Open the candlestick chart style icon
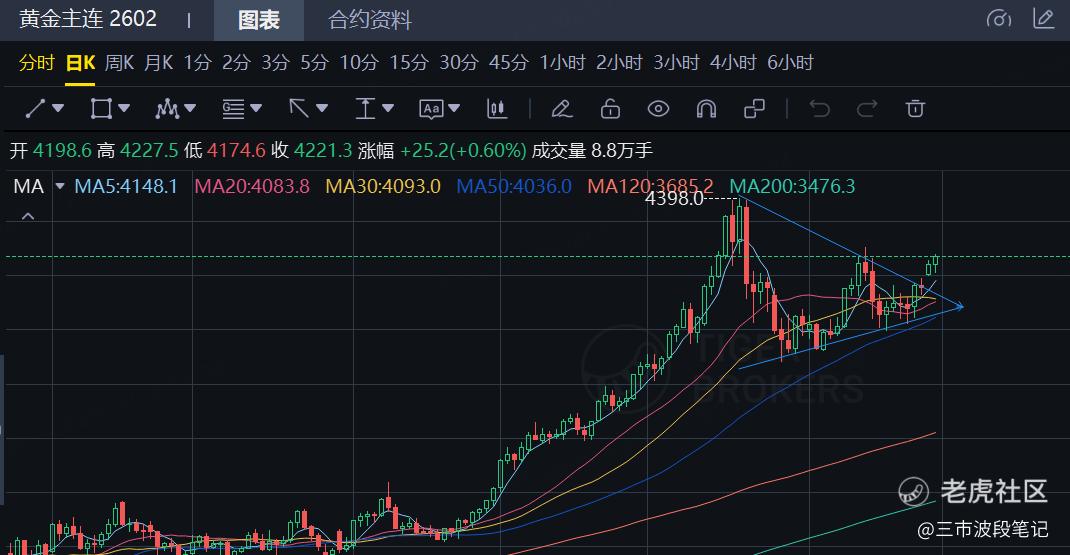 (x=497, y=108)
